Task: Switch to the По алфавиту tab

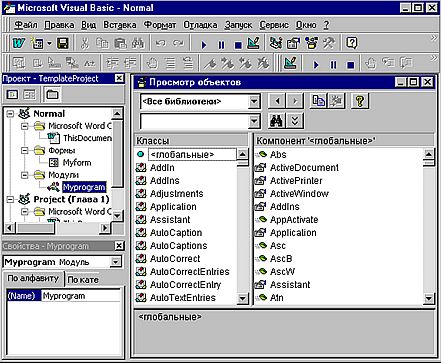Action: click(33, 278)
